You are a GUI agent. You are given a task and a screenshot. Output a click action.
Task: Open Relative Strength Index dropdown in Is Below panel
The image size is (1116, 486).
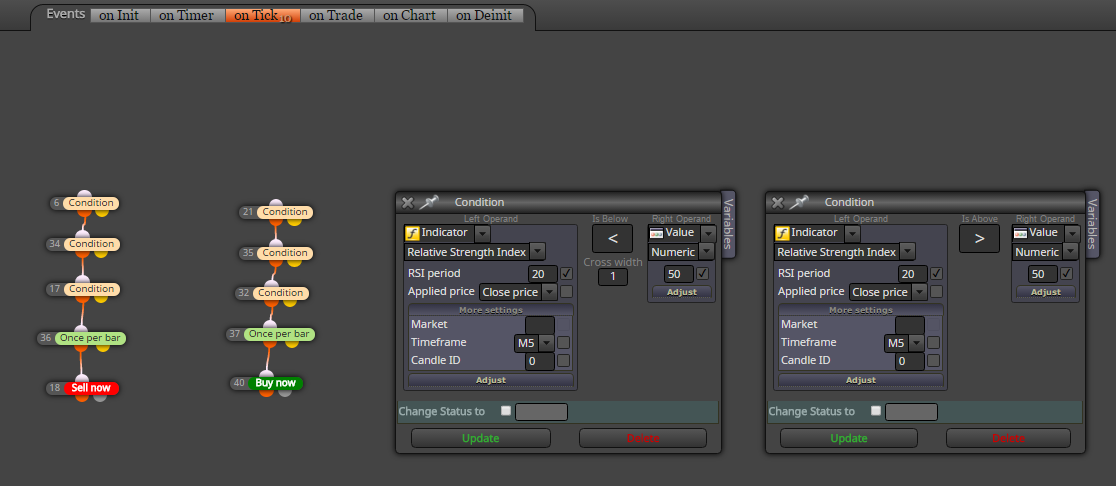537,252
